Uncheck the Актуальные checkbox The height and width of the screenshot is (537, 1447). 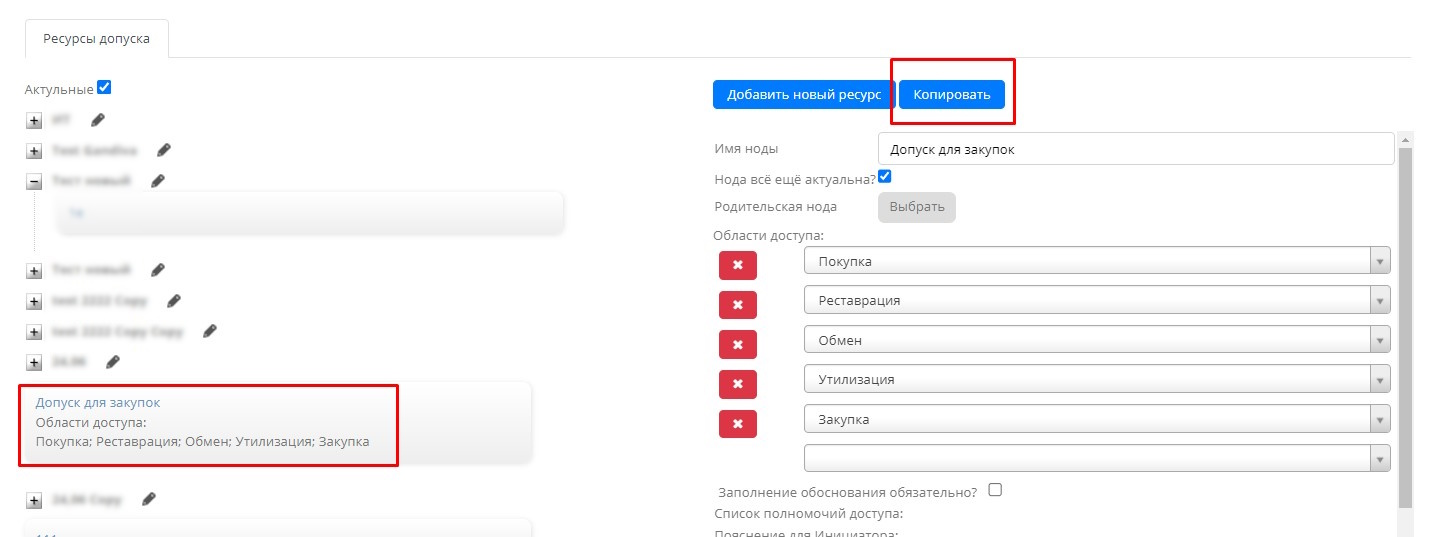coord(104,88)
